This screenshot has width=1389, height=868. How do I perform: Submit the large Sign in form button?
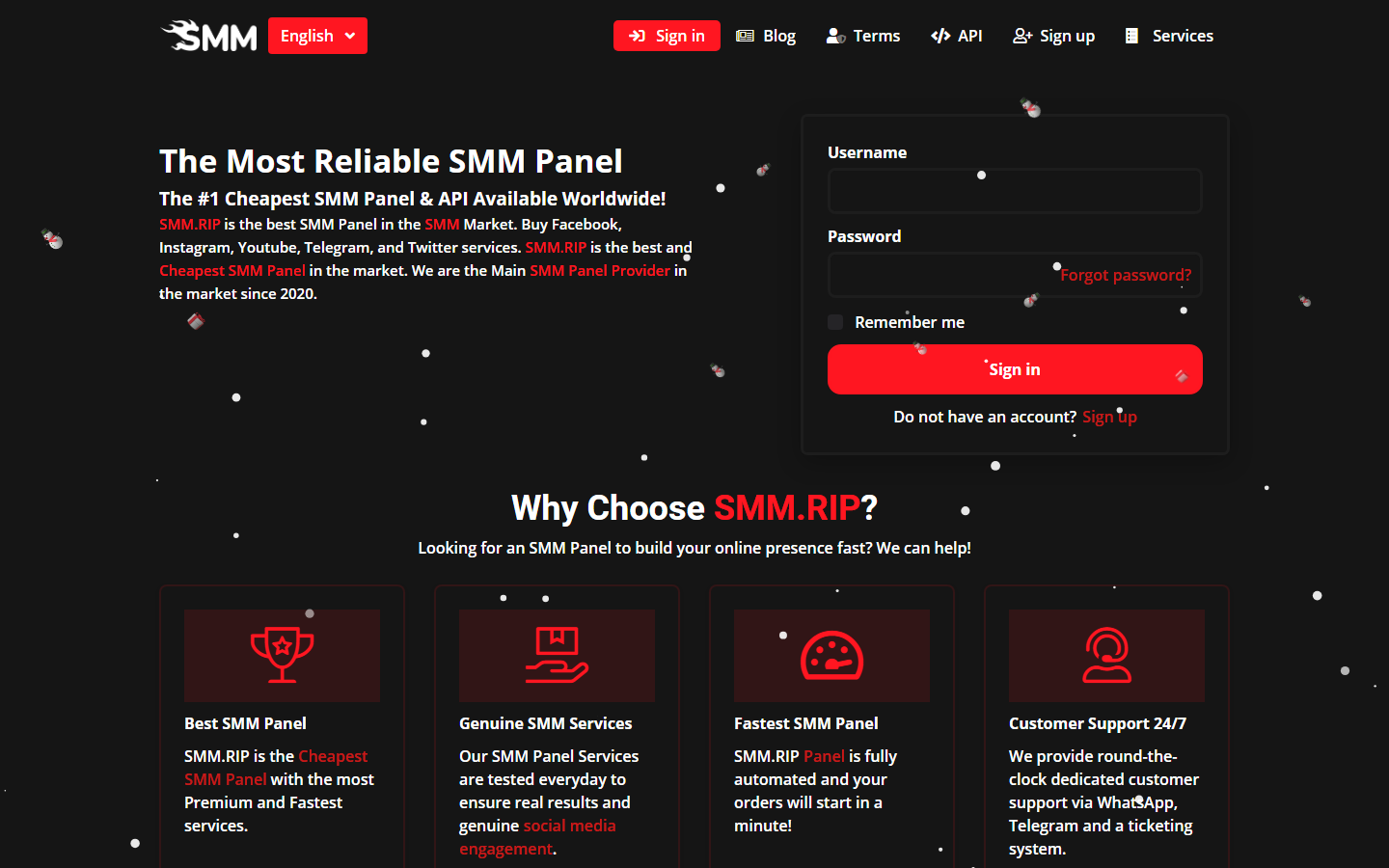[x=1015, y=369]
